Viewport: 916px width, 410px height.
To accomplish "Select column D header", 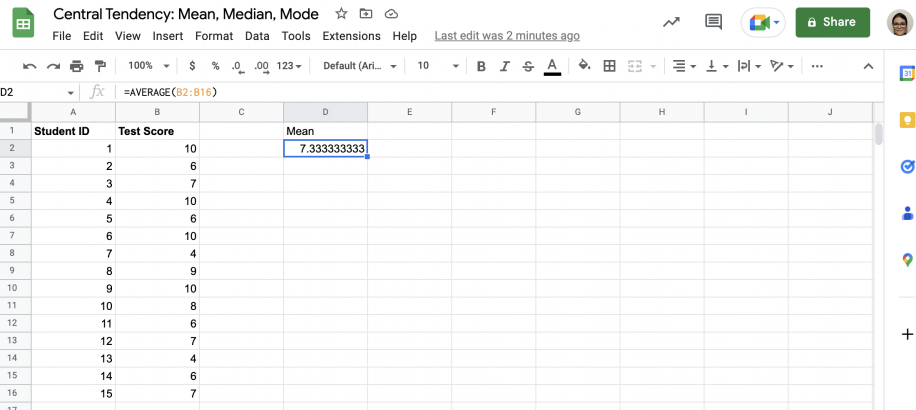I will [325, 112].
